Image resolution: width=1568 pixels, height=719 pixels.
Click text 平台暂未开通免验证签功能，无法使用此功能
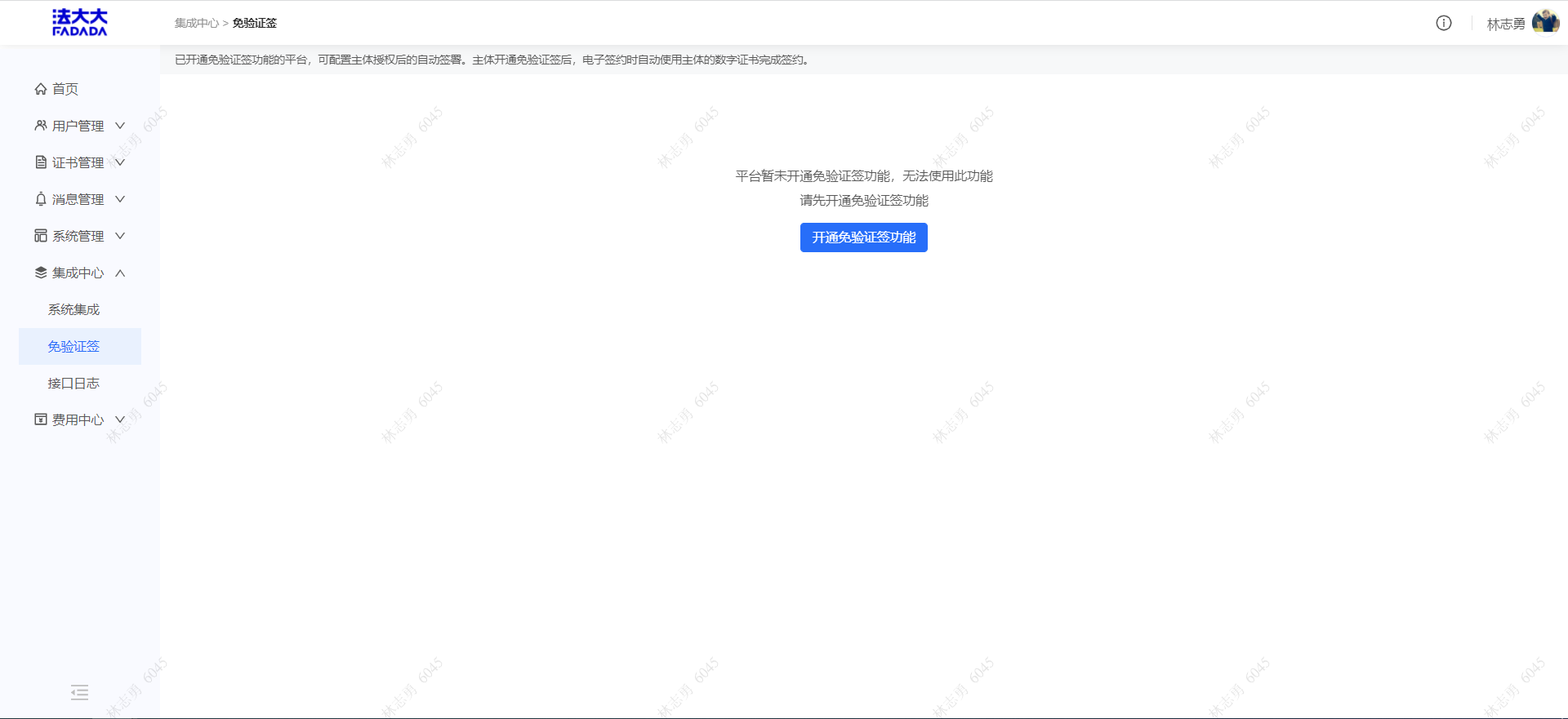tap(864, 176)
